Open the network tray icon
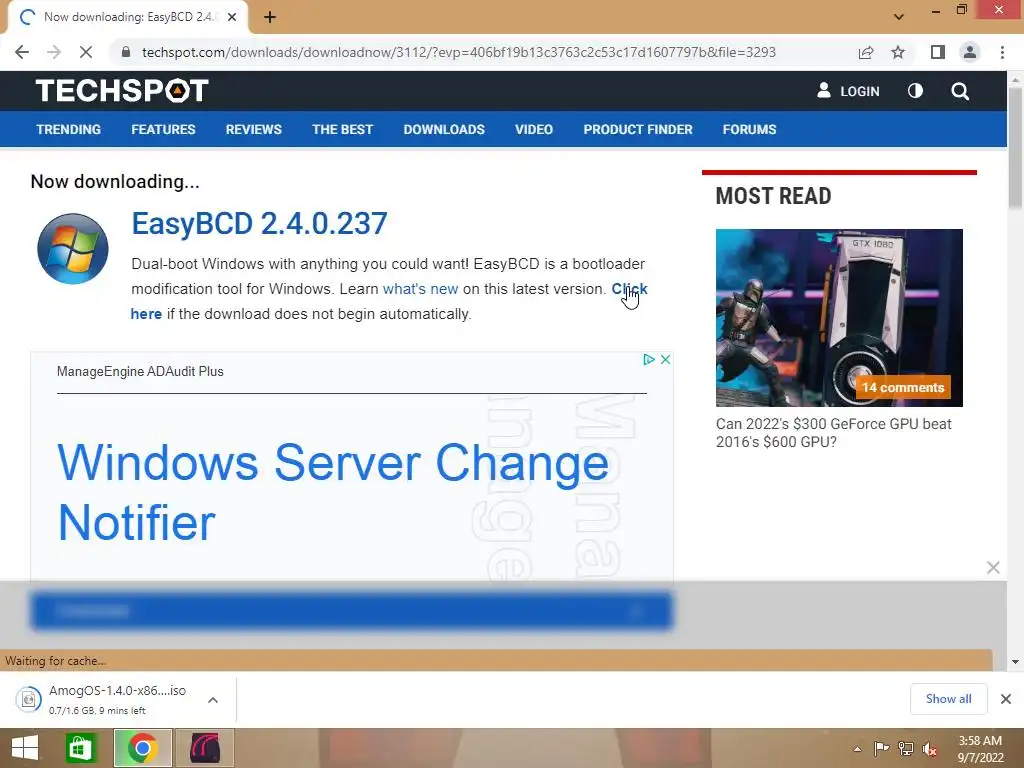The width and height of the screenshot is (1024, 768). (905, 748)
